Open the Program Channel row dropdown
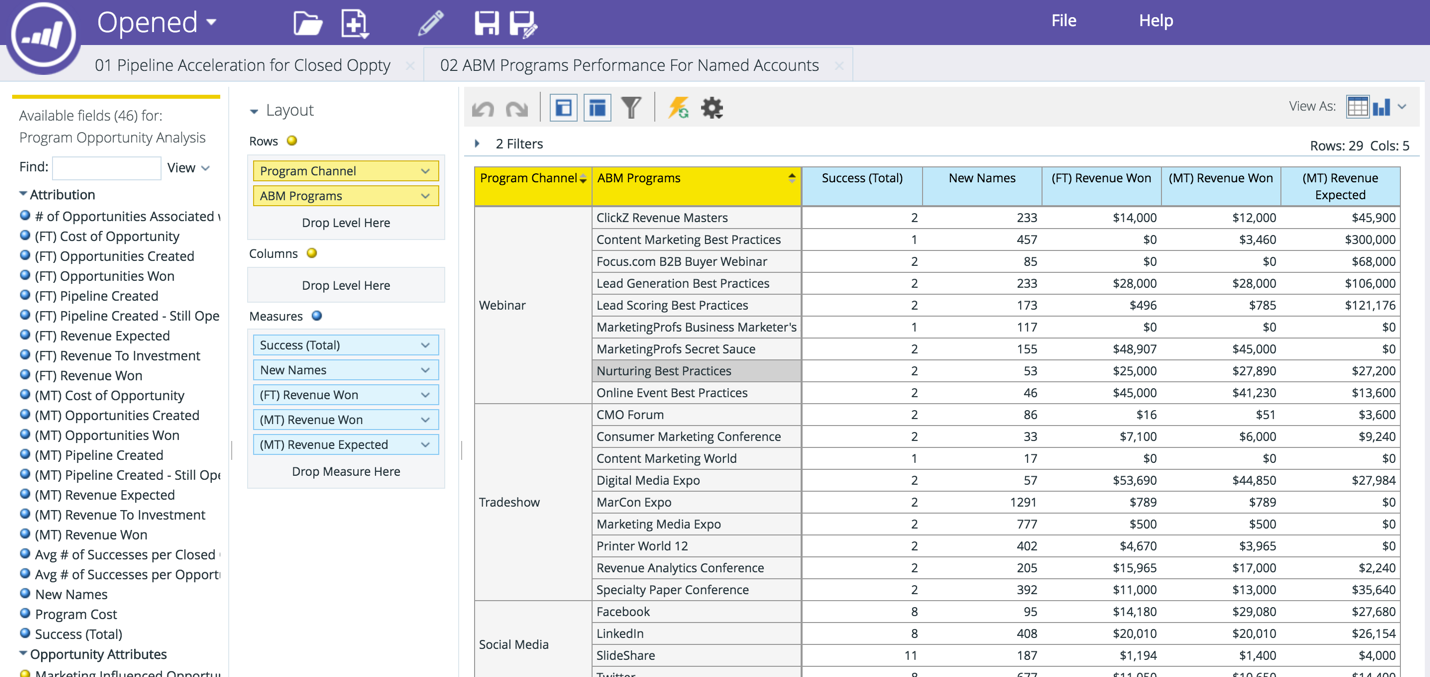Image resolution: width=1430 pixels, height=677 pixels. click(x=425, y=171)
